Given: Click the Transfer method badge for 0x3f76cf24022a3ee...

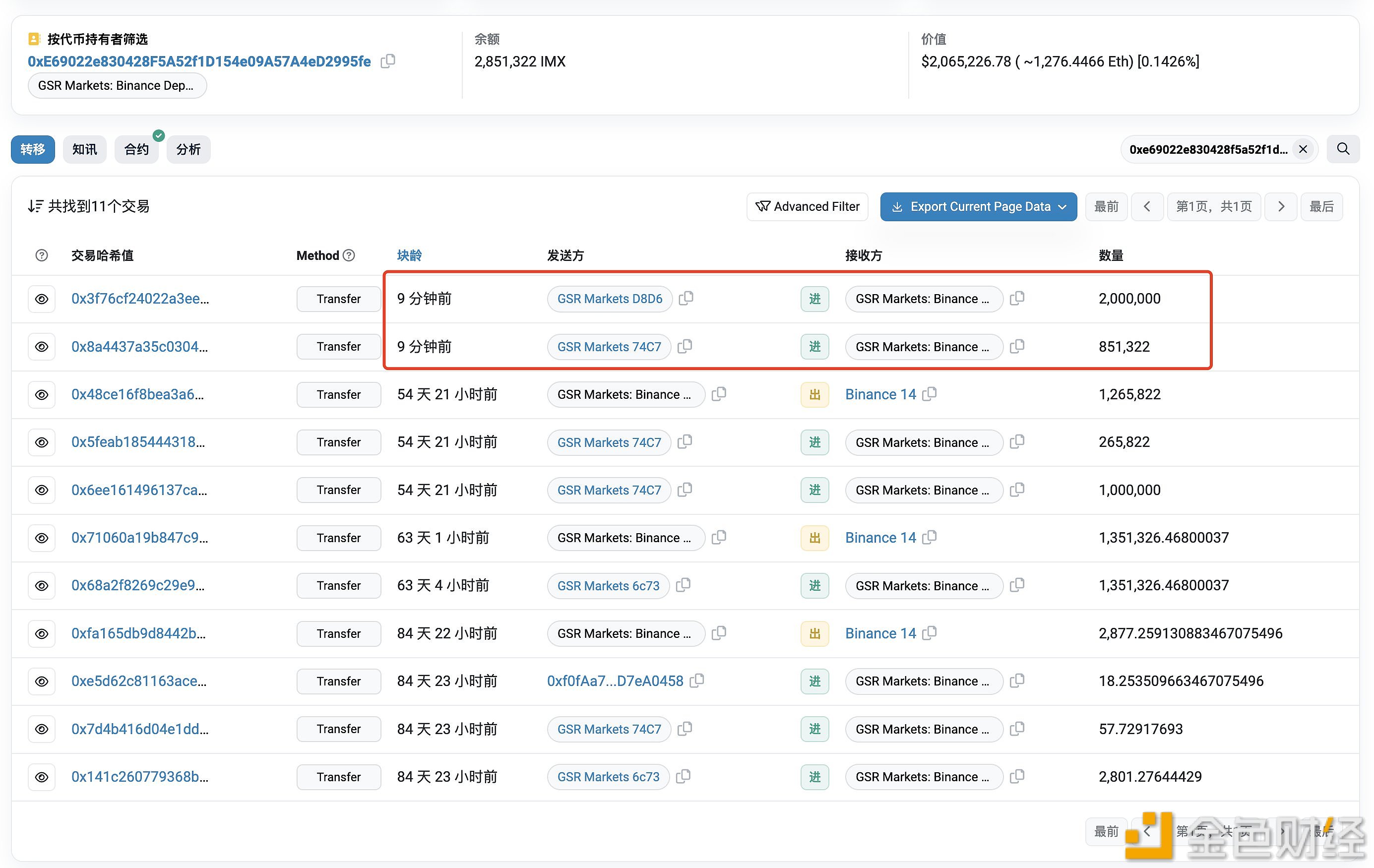Looking at the screenshot, I should [x=338, y=299].
